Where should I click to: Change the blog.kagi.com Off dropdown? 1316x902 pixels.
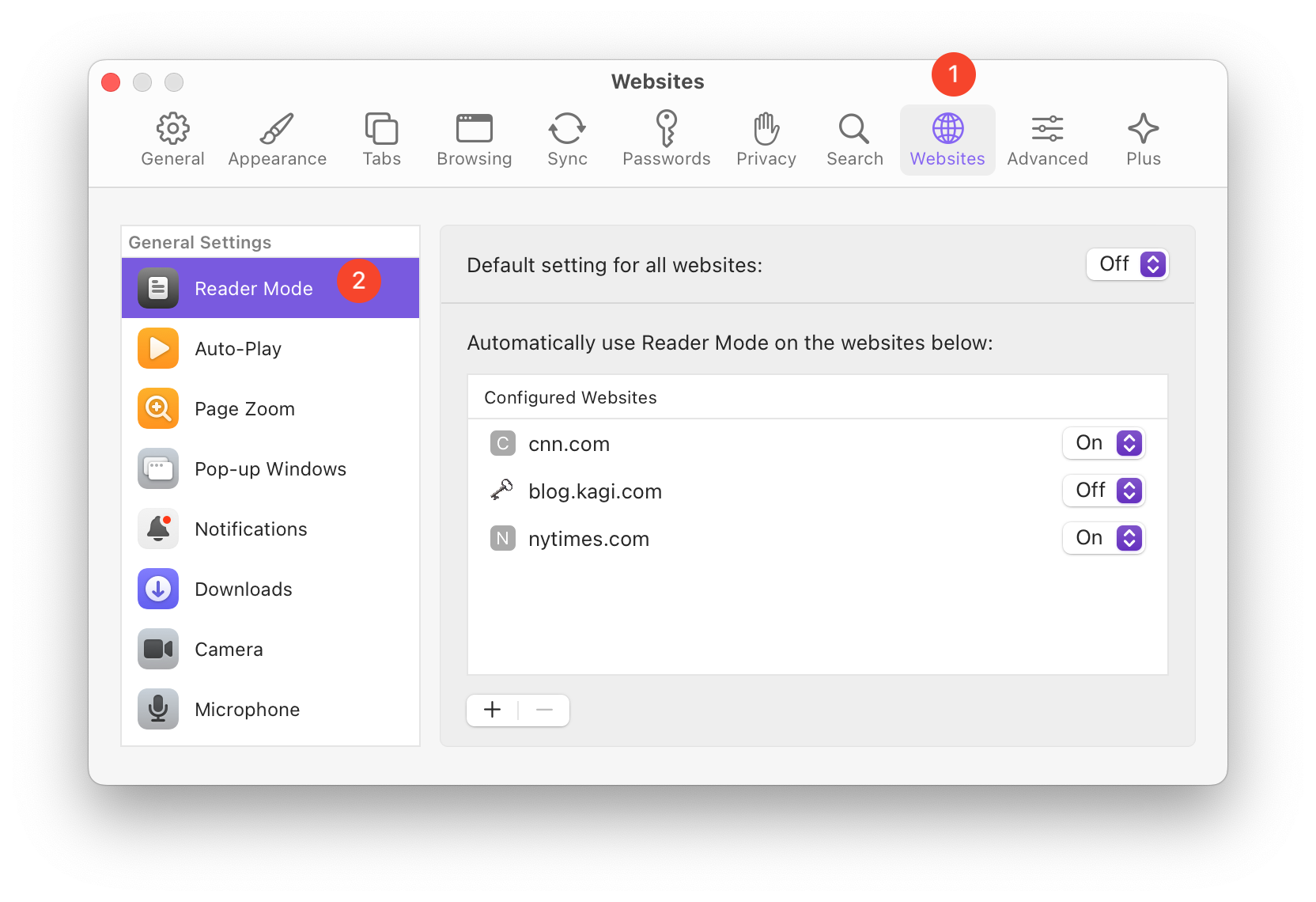coord(1104,491)
